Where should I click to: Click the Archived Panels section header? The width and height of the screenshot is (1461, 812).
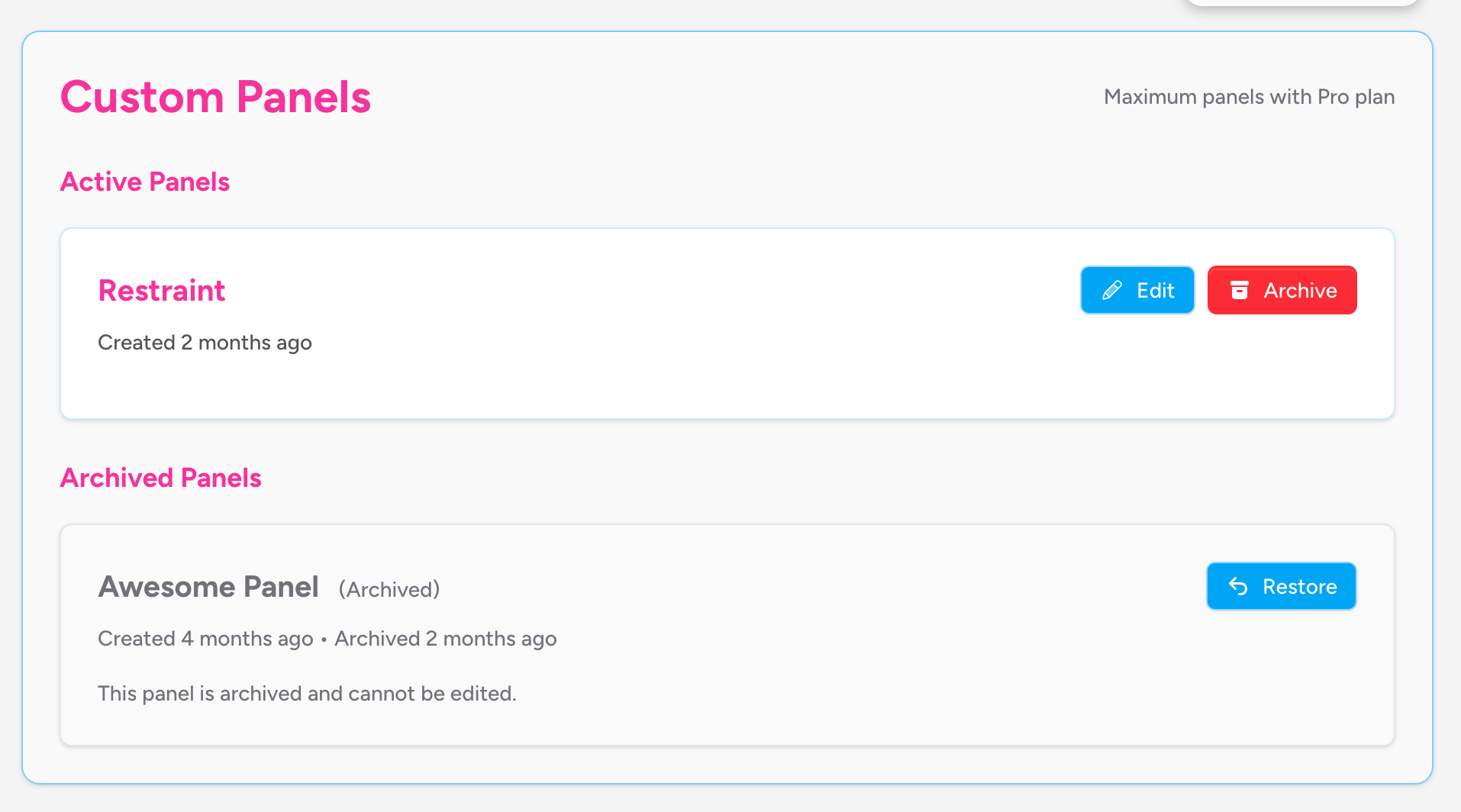coord(160,478)
